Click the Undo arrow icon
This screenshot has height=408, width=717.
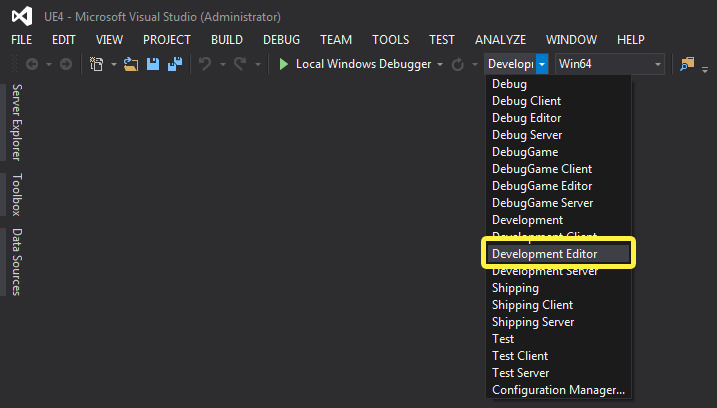click(205, 64)
